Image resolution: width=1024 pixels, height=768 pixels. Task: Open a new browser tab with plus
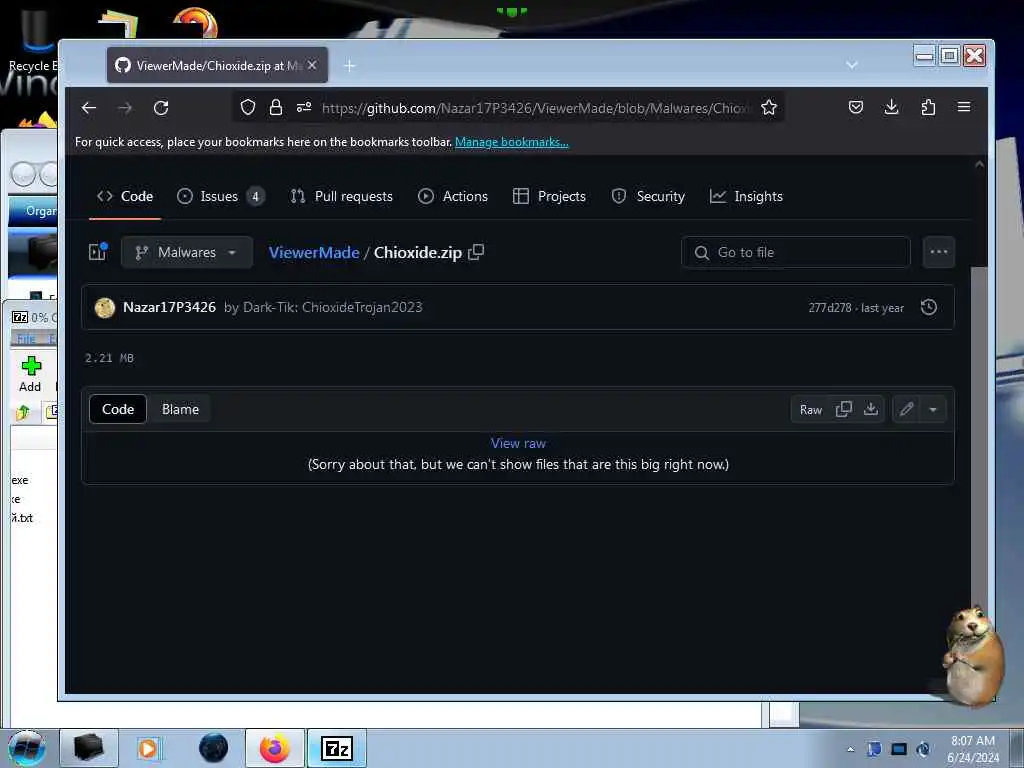coord(349,65)
